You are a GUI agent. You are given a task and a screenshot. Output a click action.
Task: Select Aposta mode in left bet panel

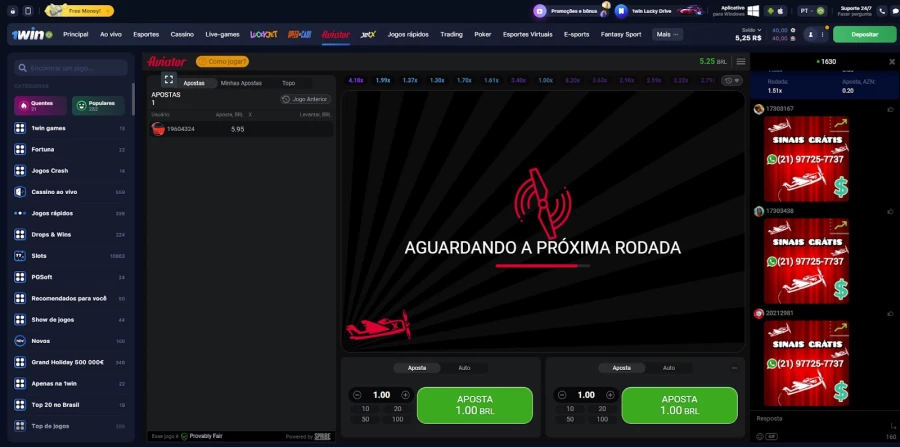click(x=417, y=368)
